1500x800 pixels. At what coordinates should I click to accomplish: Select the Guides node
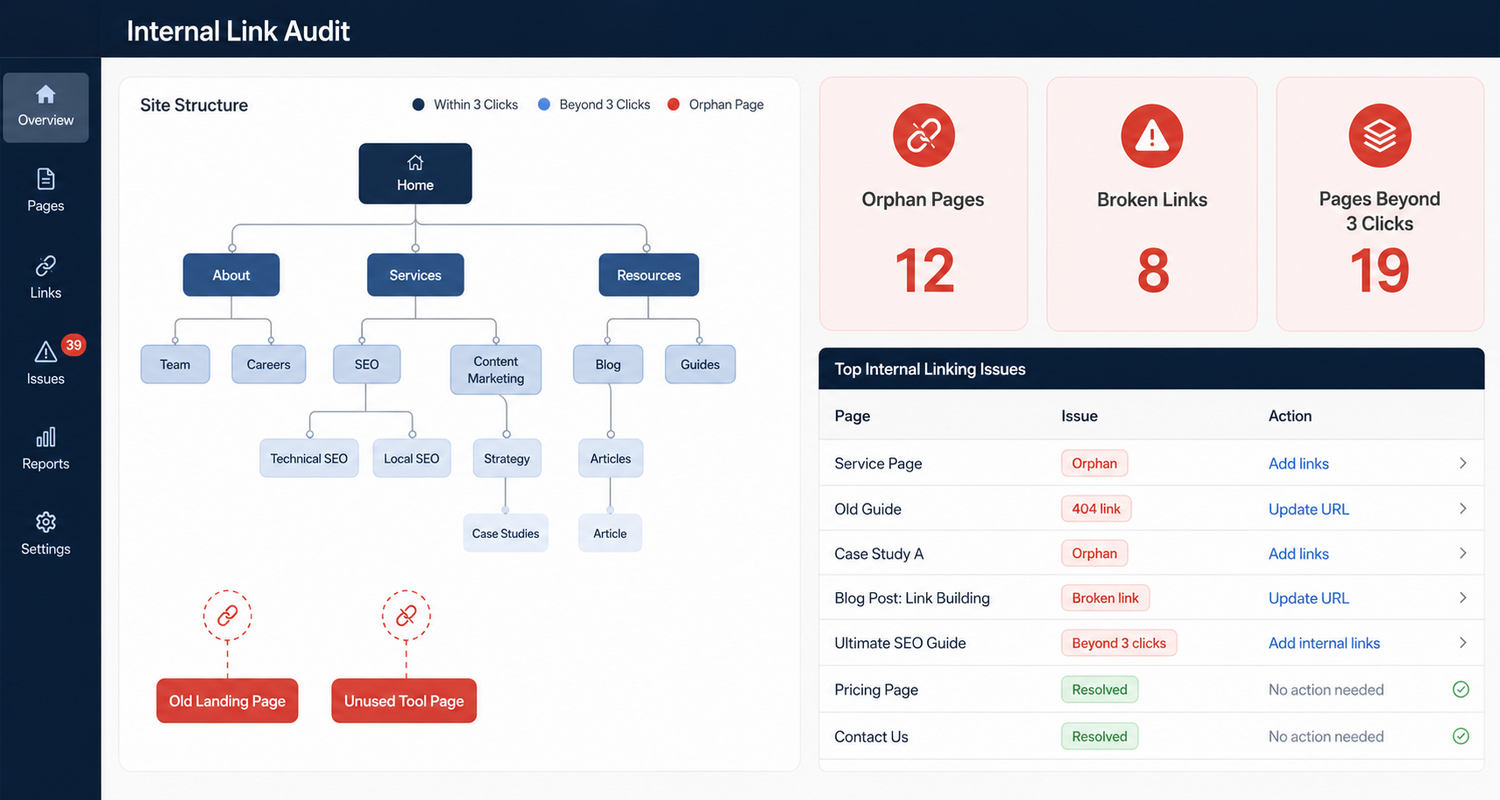tap(700, 365)
